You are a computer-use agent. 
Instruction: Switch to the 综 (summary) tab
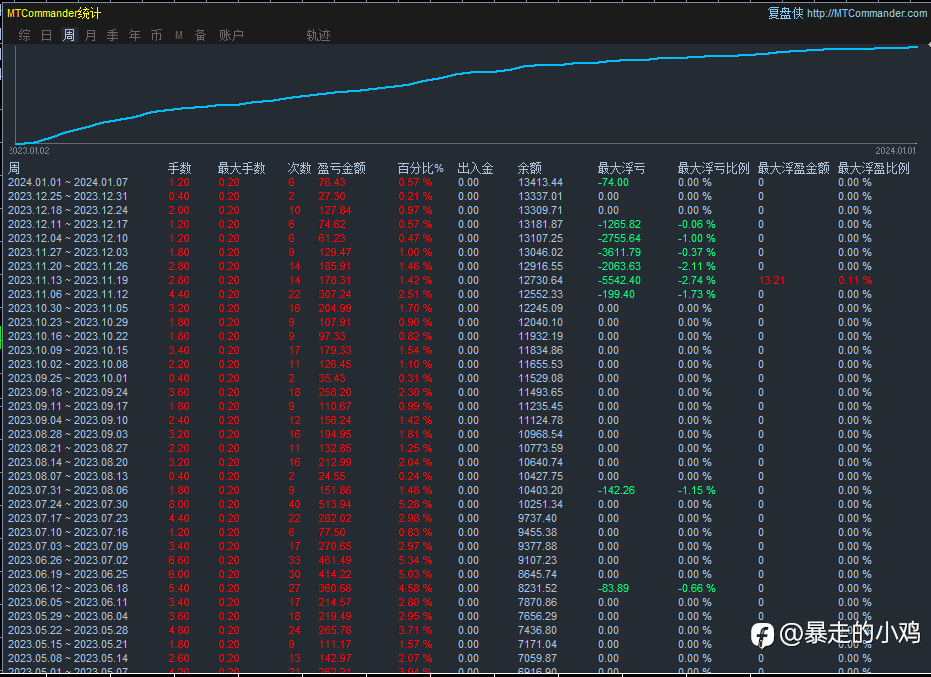pos(24,35)
